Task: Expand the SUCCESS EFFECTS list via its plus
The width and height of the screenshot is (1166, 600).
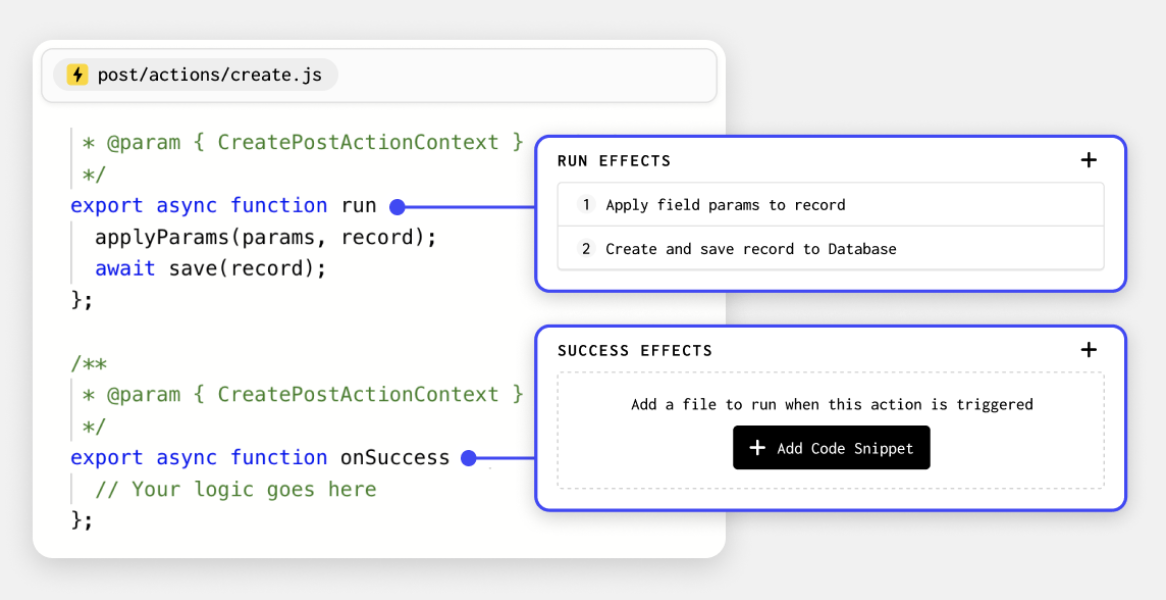Action: [x=1089, y=350]
